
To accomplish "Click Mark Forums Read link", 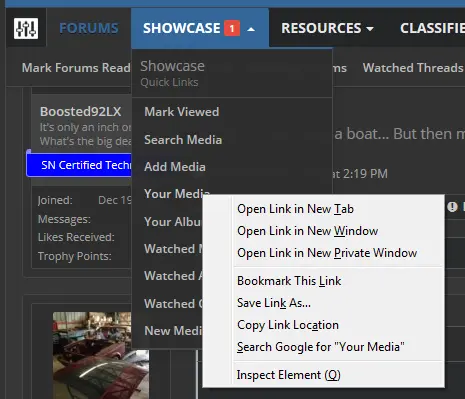I will (x=76, y=68).
